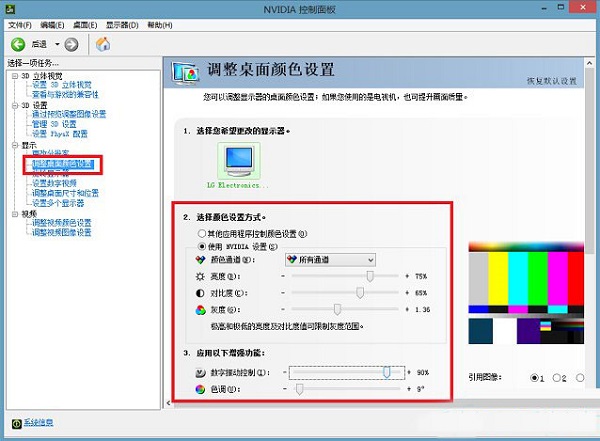600x441 pixels.
Task: Open the 所有通道 color channel dropdown
Action: (x=330, y=260)
